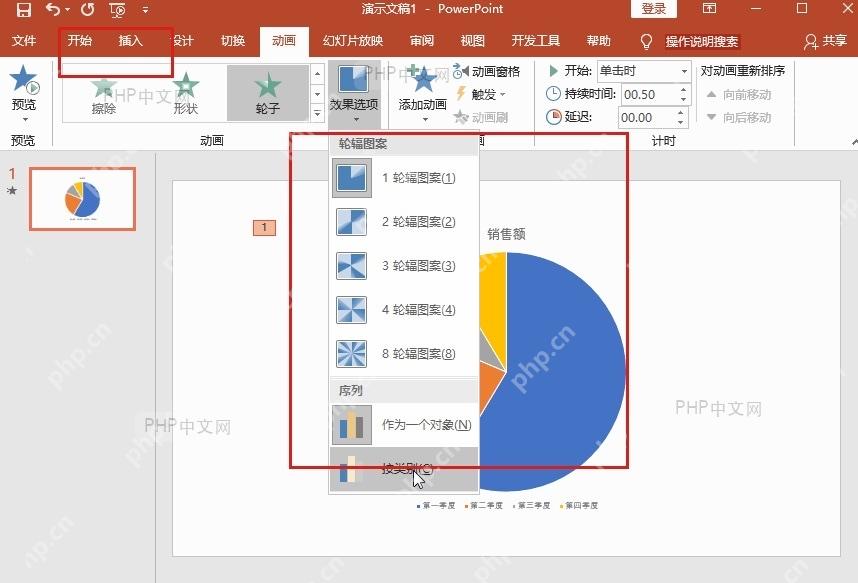Choose 1 轮辐图案(1) option
This screenshot has width=858, height=583.
pyautogui.click(x=404, y=178)
